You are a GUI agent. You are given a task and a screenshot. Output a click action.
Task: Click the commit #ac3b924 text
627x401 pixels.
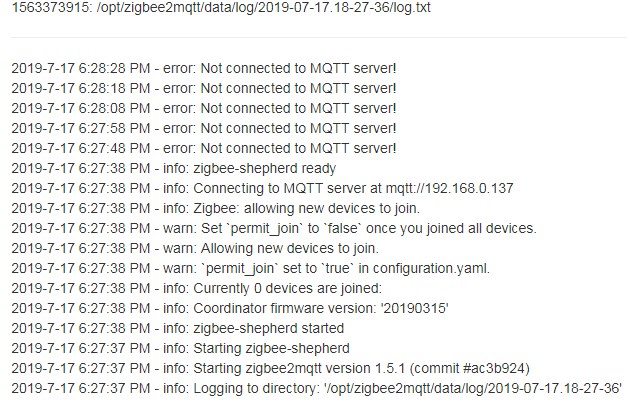tap(493, 368)
